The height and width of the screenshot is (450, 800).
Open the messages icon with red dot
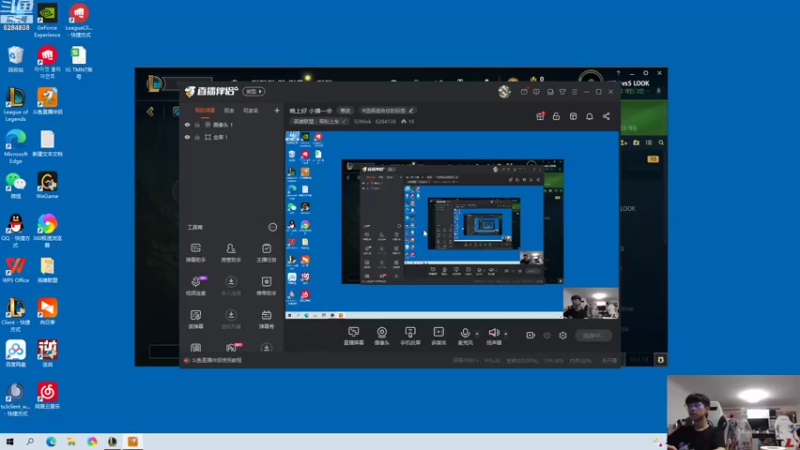pyautogui.click(x=524, y=91)
